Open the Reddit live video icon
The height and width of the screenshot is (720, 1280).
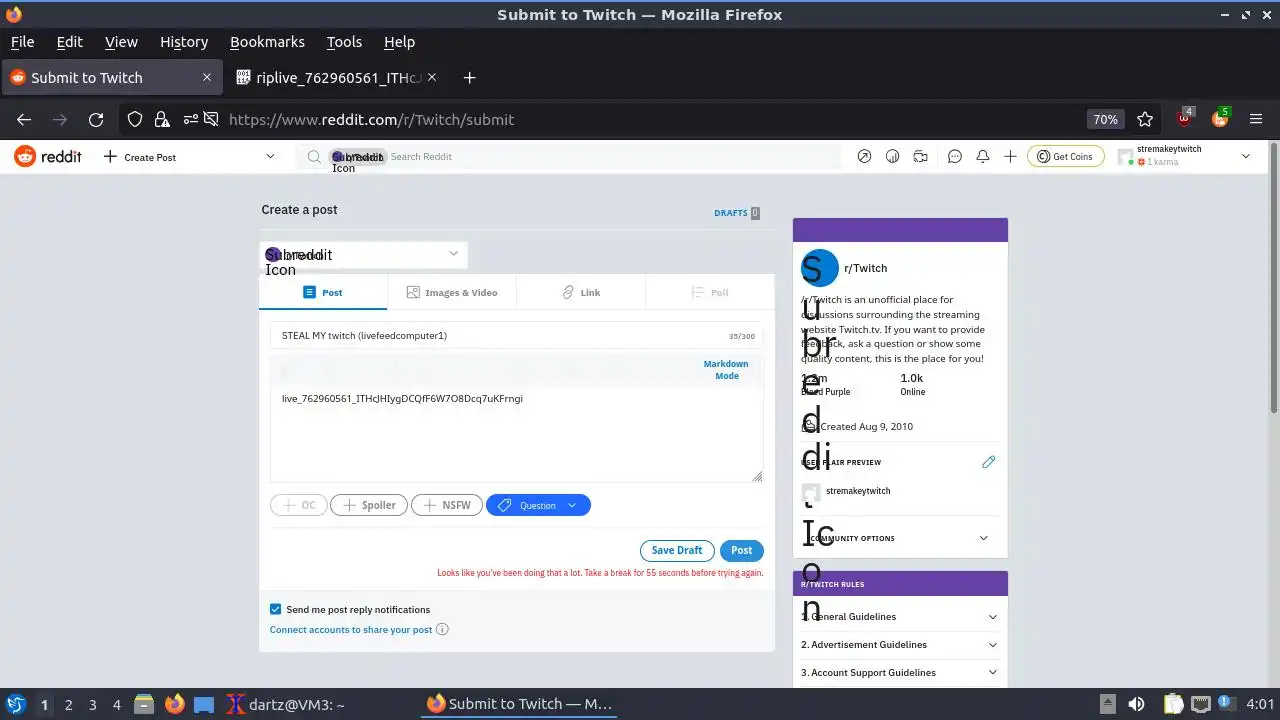921,156
